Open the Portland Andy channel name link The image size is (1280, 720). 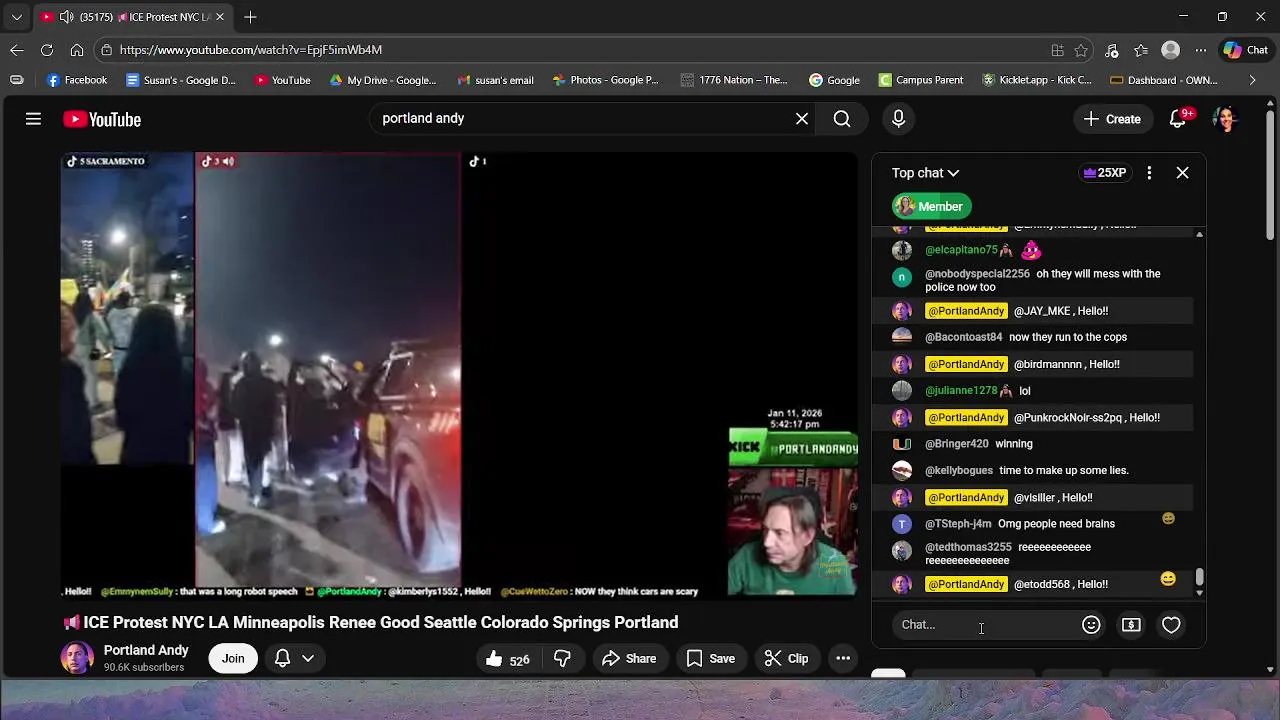[146, 651]
